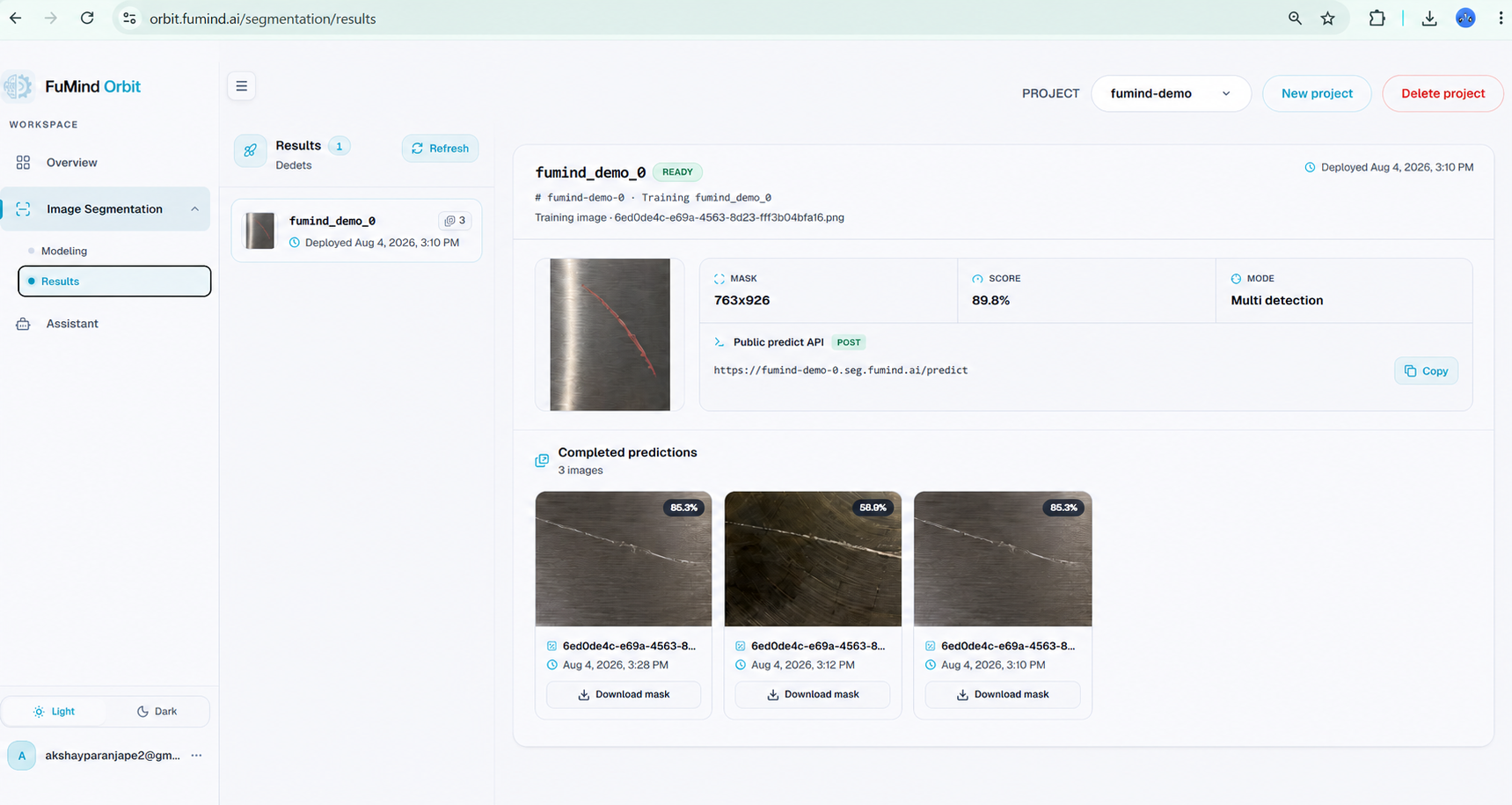Click the 3 images label
The width and height of the screenshot is (1512, 805).
pyautogui.click(x=581, y=471)
